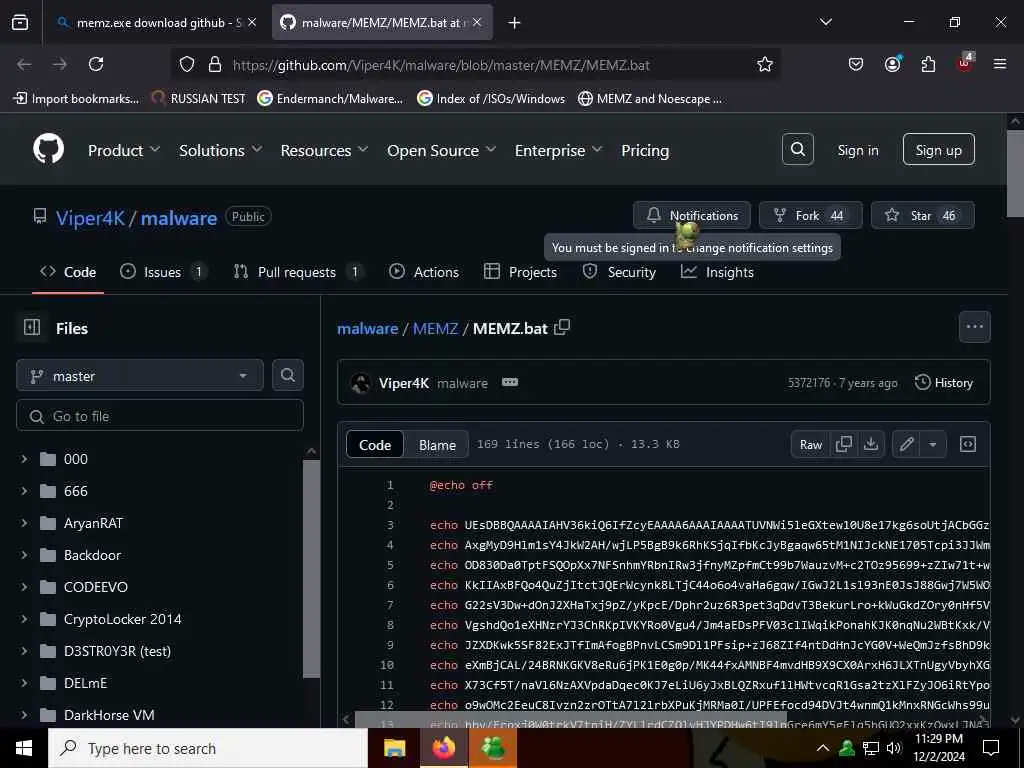
Task: Click the site security padlock icon
Action: point(214,64)
